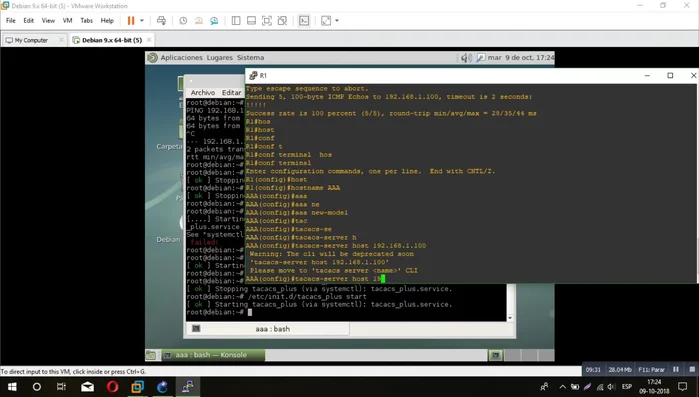Toggle the console view toolbar icon
This screenshot has width=699, height=397.
304,20
